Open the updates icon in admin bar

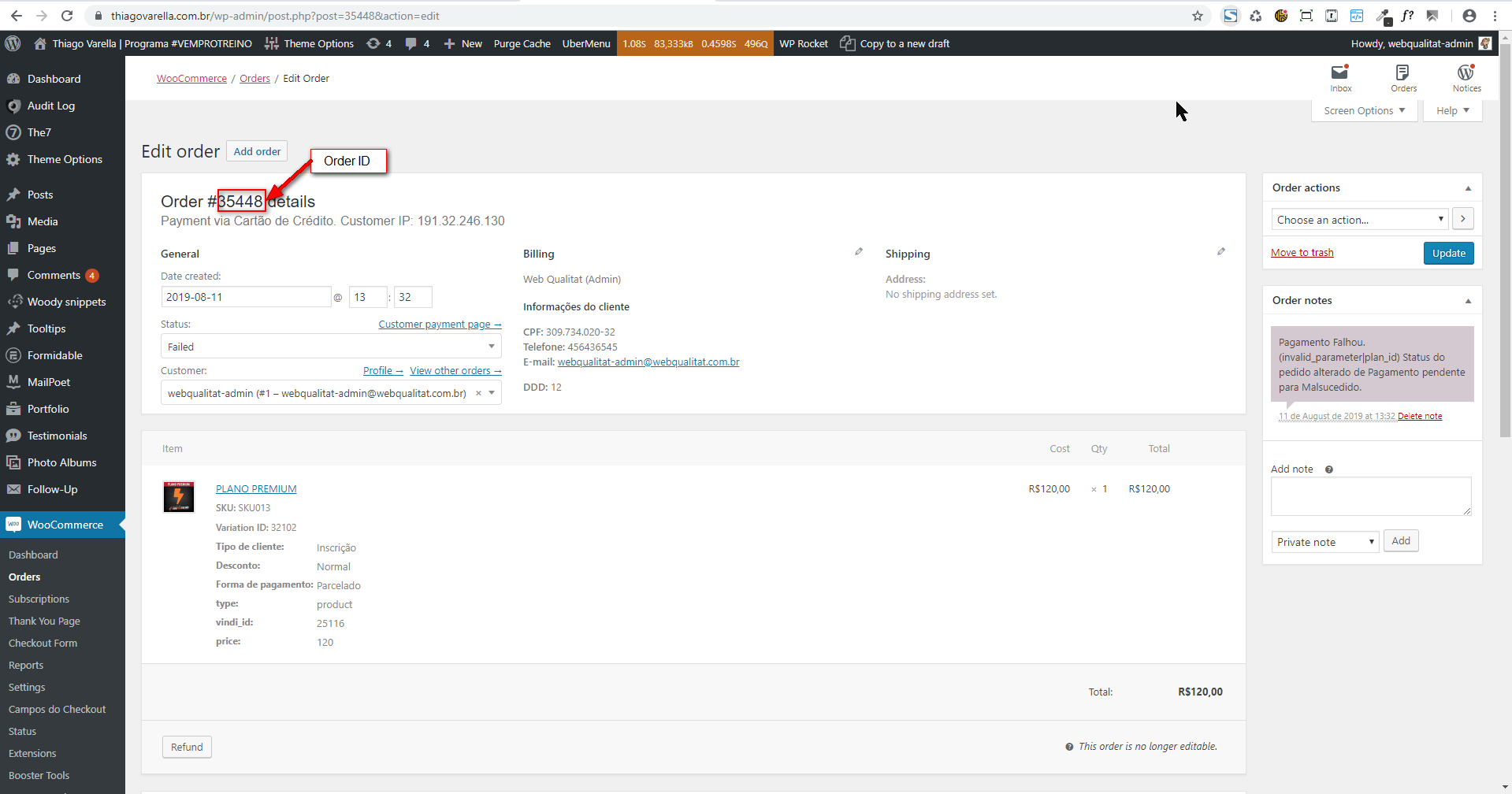379,43
